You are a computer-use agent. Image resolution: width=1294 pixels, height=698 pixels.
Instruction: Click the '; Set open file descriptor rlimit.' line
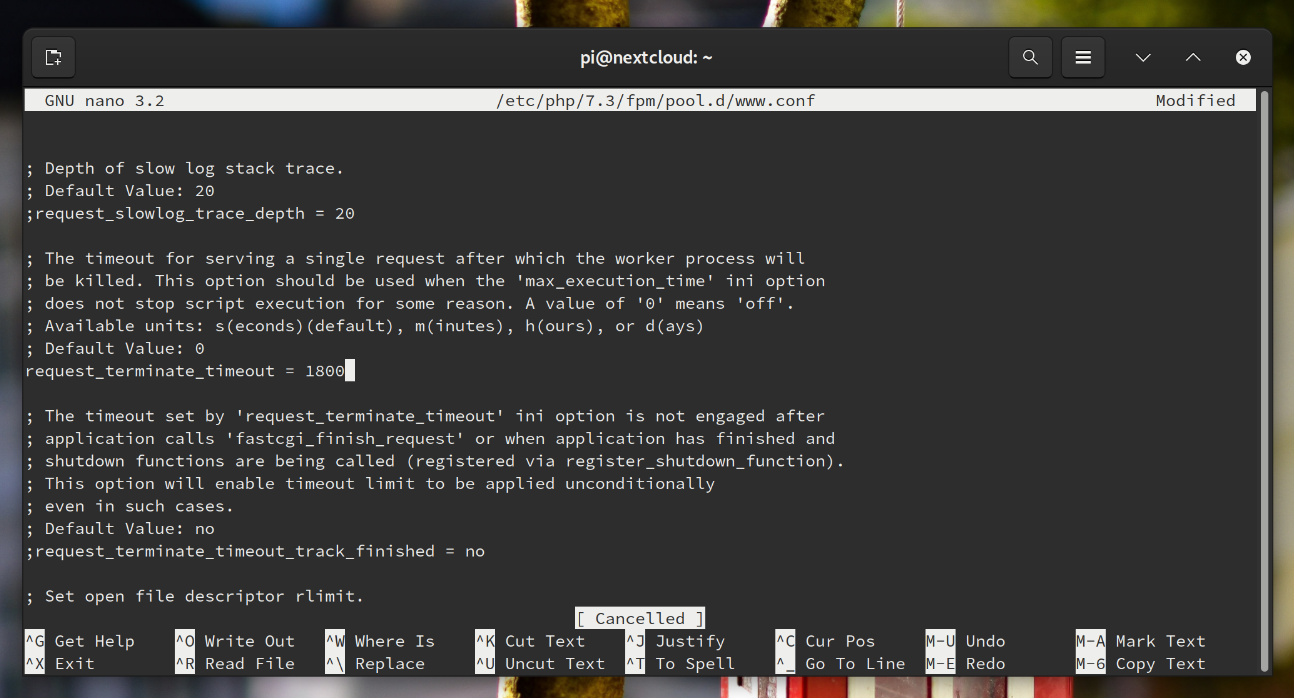click(195, 596)
